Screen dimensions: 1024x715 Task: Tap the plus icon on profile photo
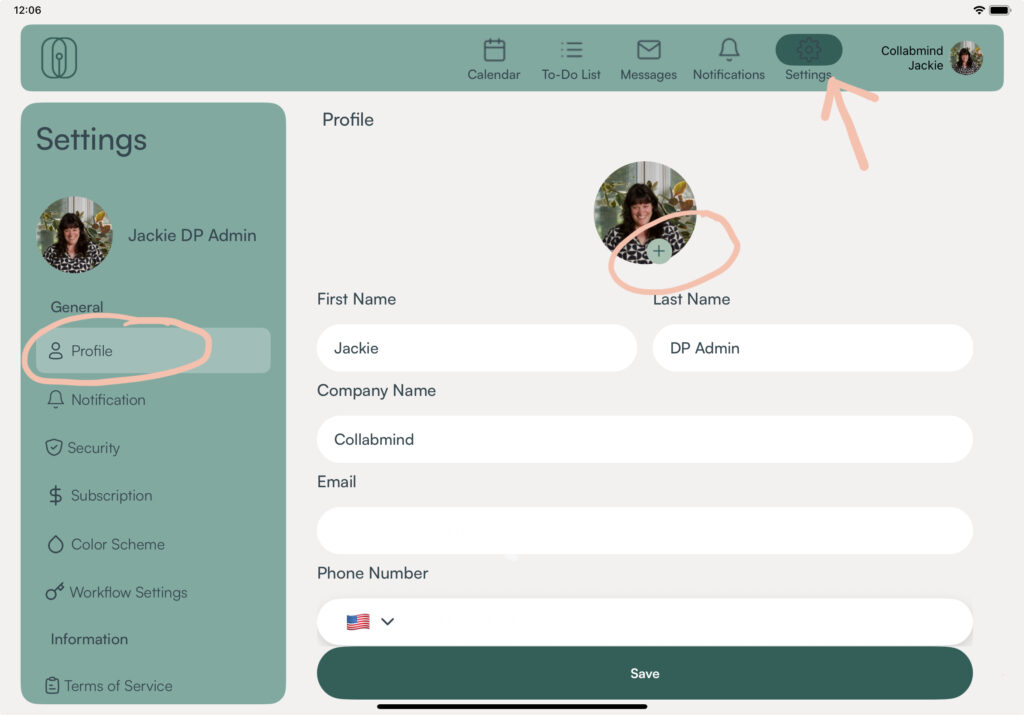[659, 251]
